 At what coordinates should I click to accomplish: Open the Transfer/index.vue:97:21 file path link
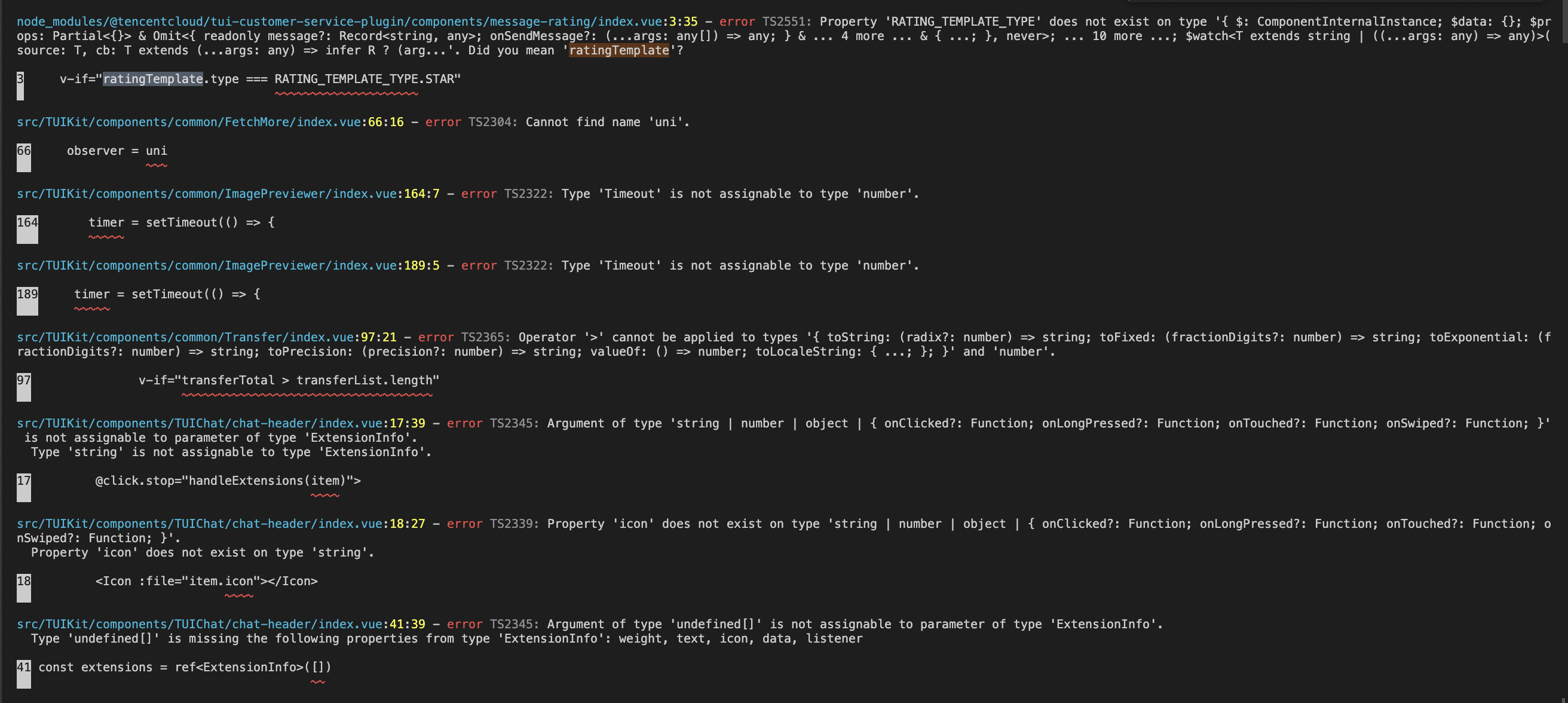pyautogui.click(x=206, y=337)
